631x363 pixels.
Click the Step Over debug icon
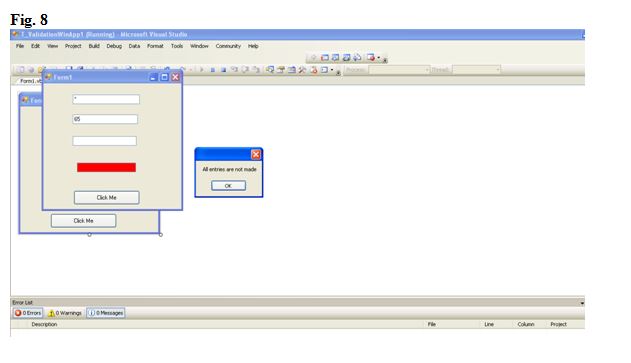245,70
